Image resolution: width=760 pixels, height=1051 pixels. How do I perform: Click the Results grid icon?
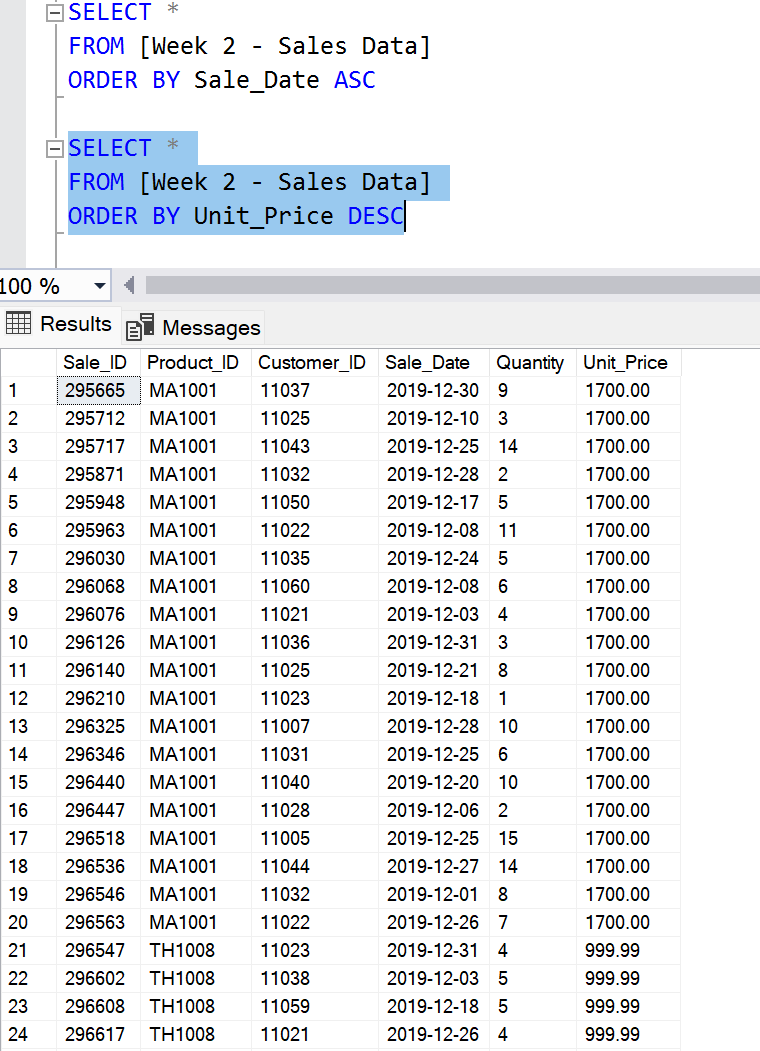[x=19, y=323]
